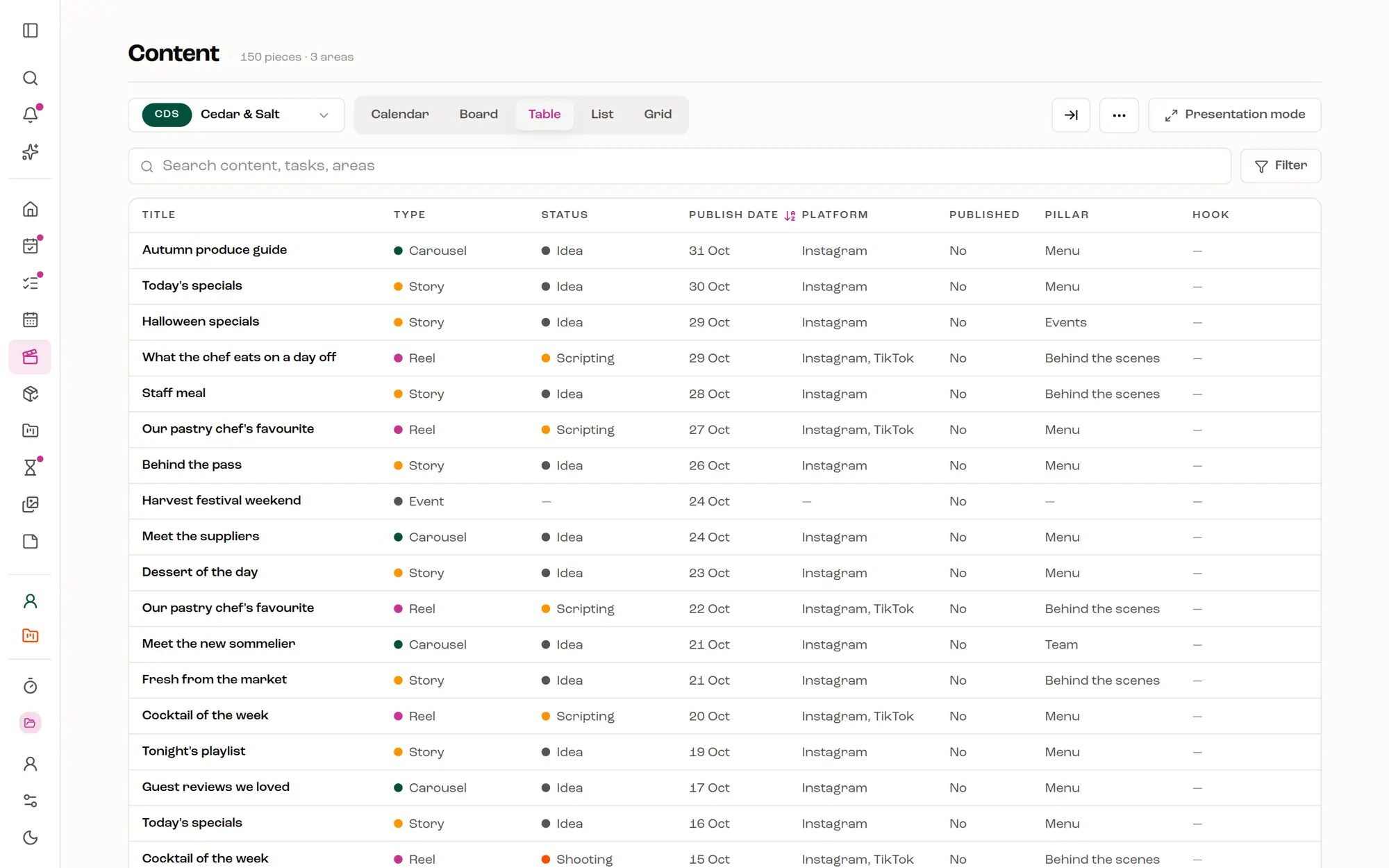
Task: Switch to the Grid view tab
Action: coord(658,115)
